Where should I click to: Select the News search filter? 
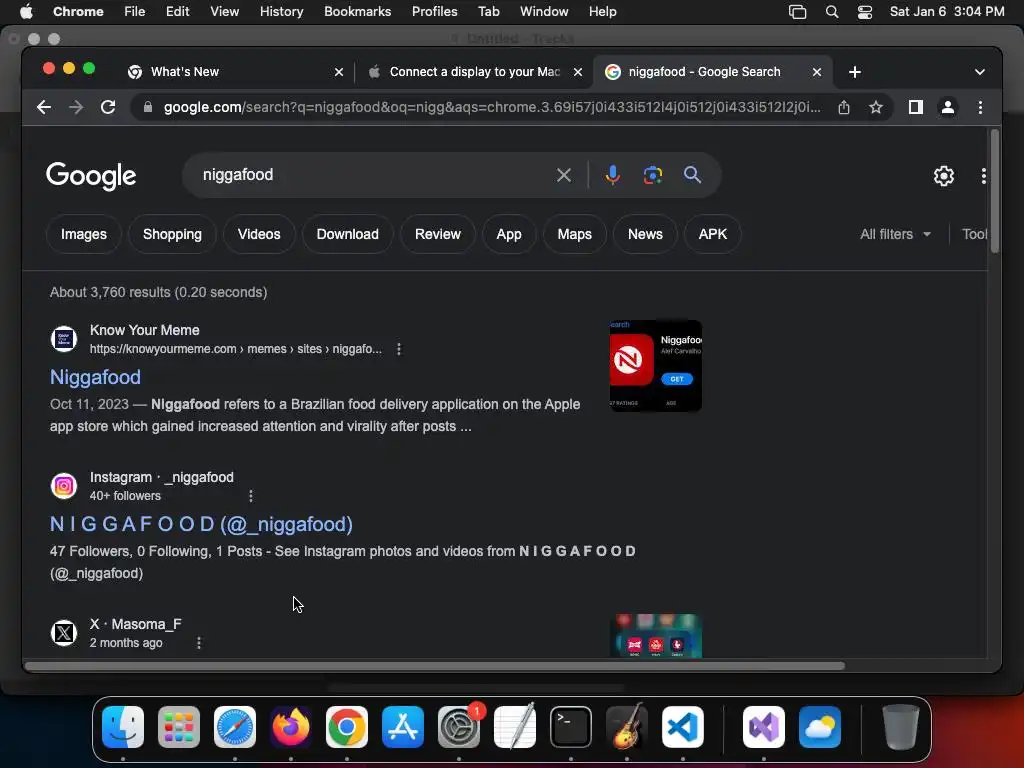645,234
